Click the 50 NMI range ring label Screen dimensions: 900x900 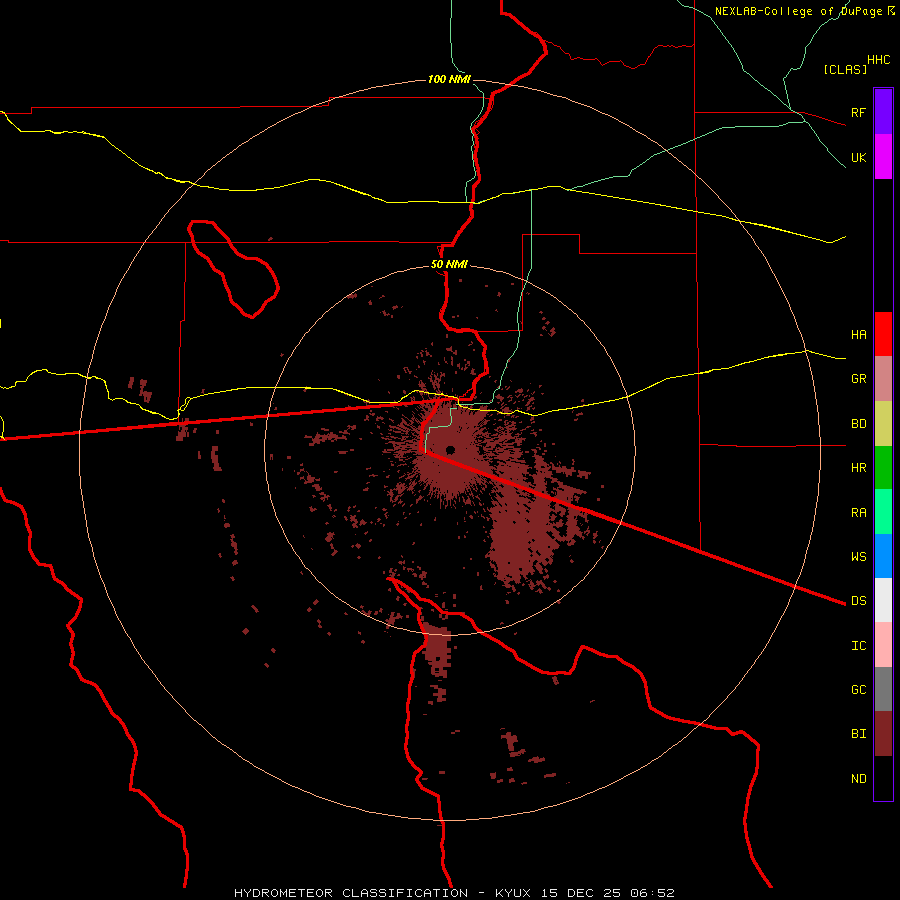[x=449, y=265]
